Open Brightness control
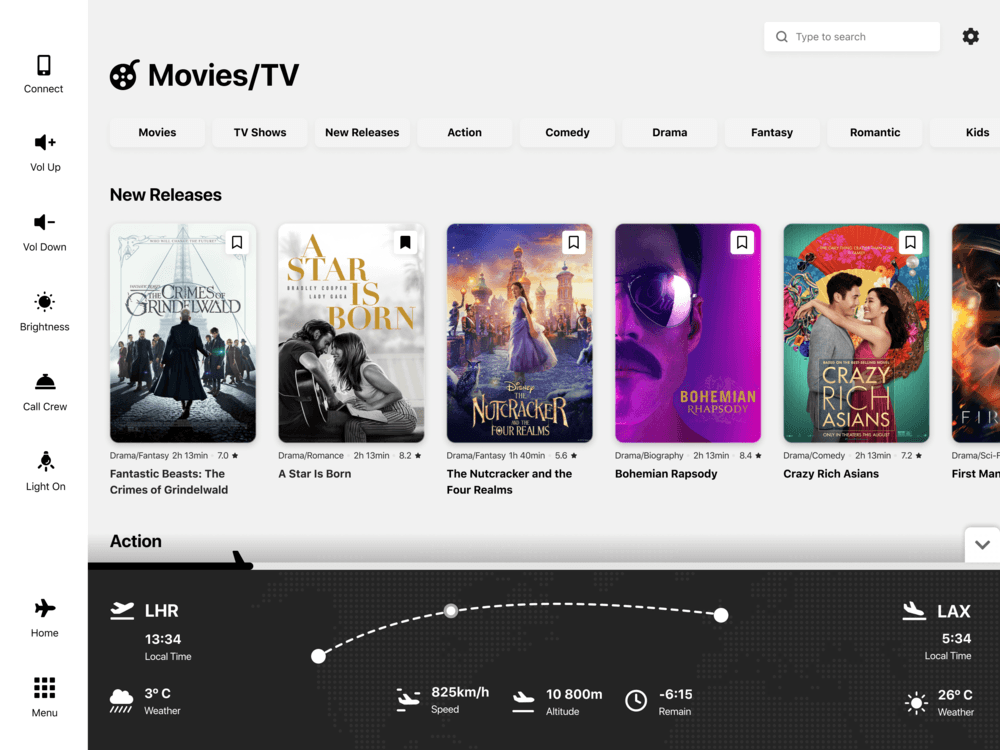 pyautogui.click(x=45, y=302)
